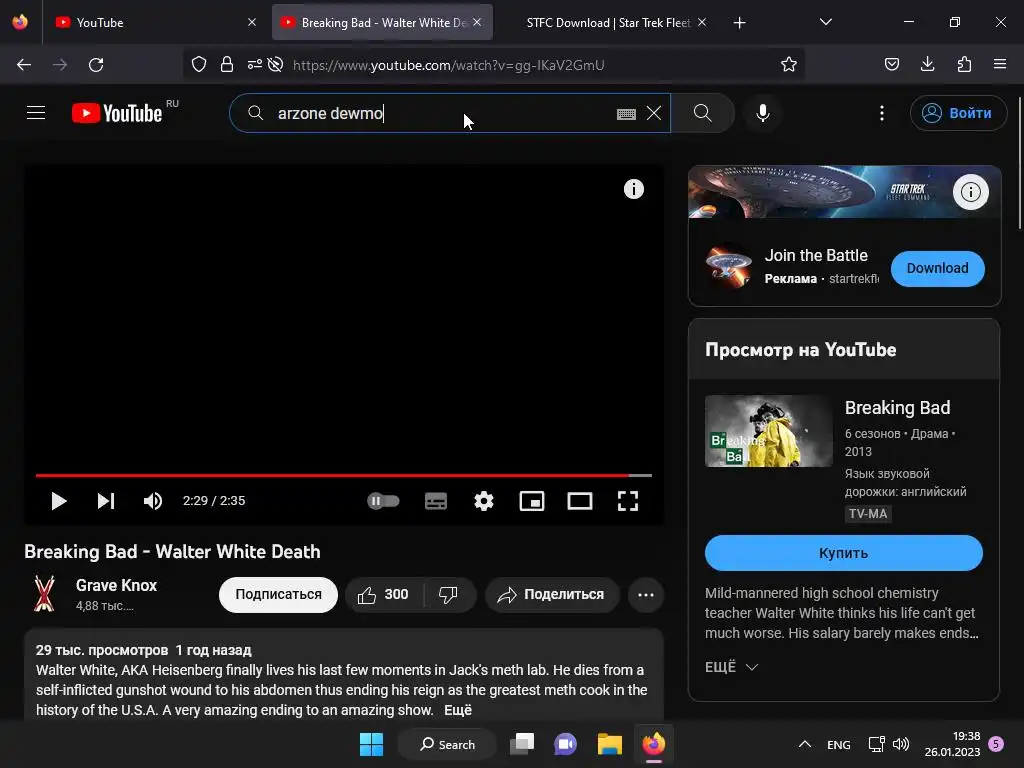Enter fullscreen mode
Screen dimensions: 1024x768
click(x=628, y=501)
